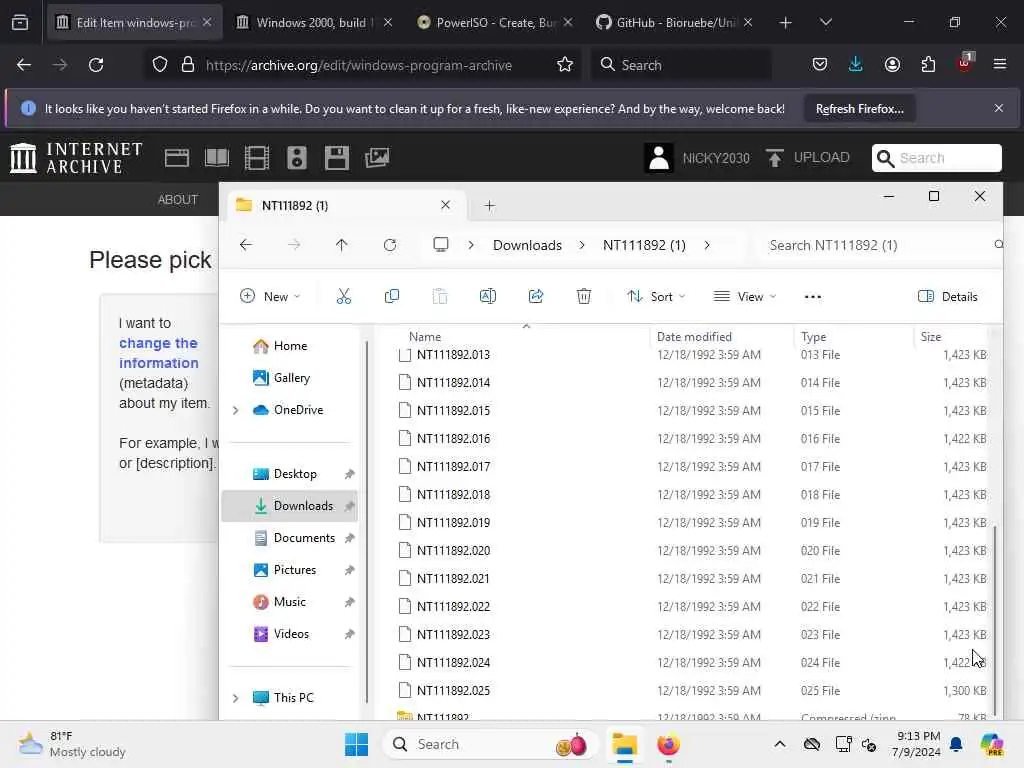1024x768 pixels.
Task: Select Home in the navigation pane
Action: click(x=290, y=346)
